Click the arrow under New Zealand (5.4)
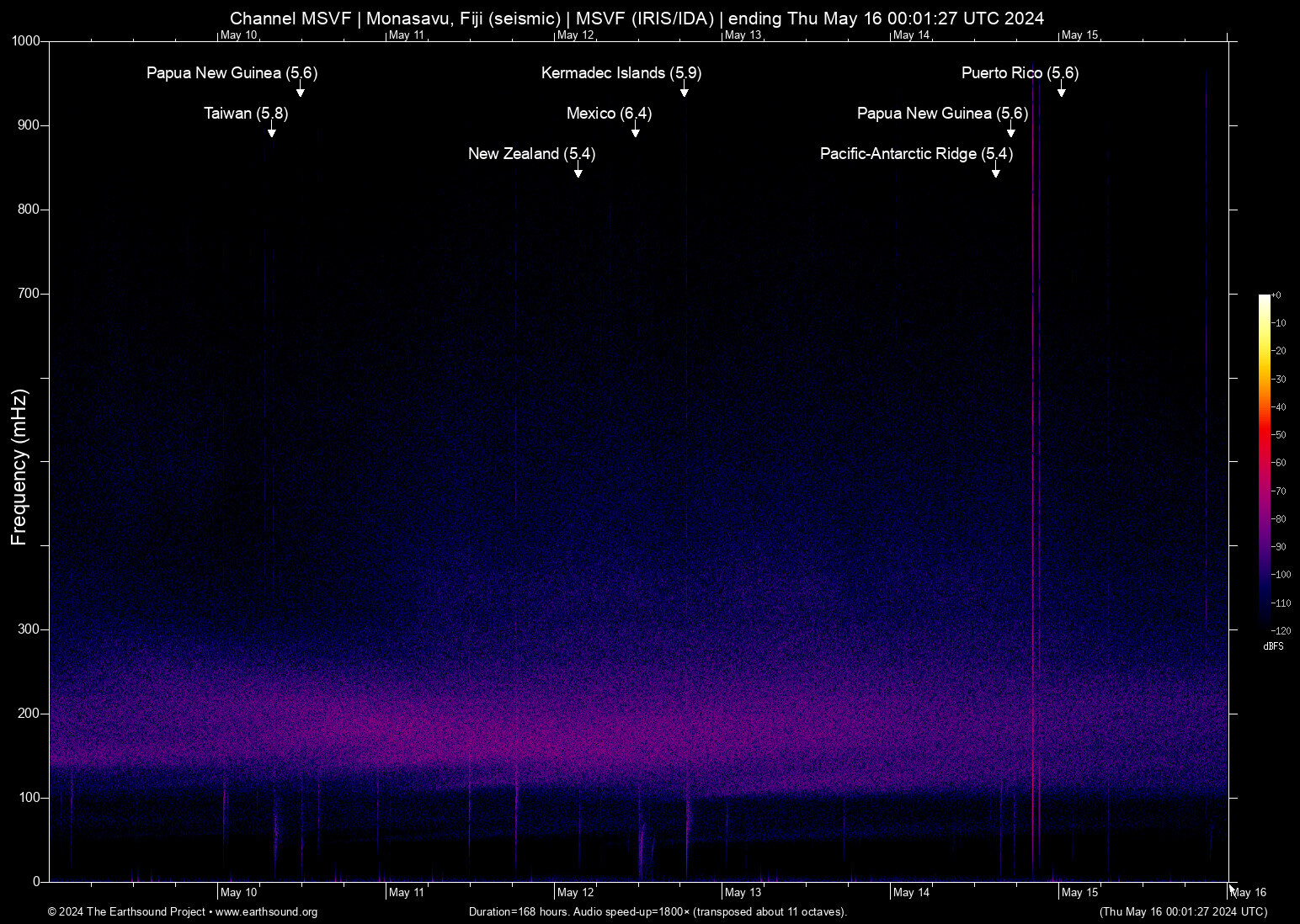This screenshot has width=1300, height=924. point(578,171)
